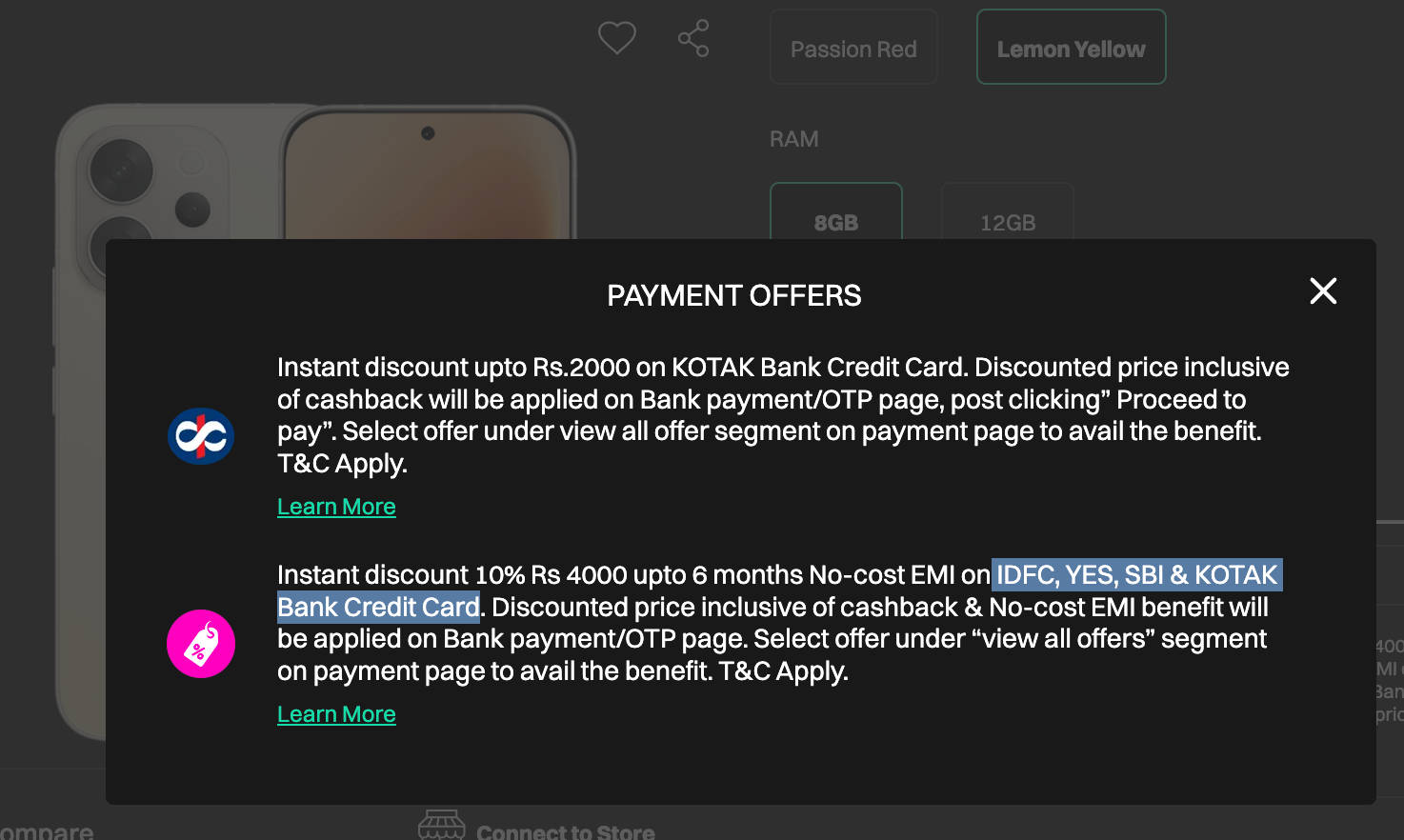
Task: Click T&C Apply in the No-cost EMI offer
Action: (783, 671)
